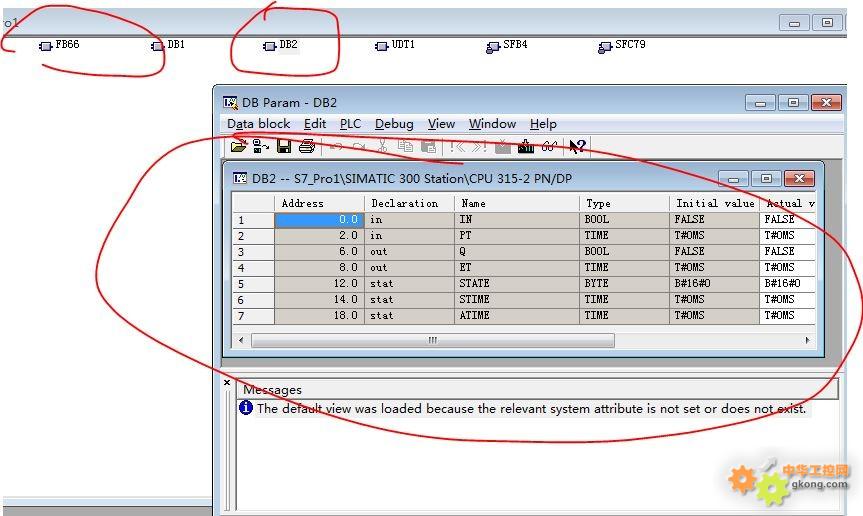The width and height of the screenshot is (863, 516).
Task: Click the address cell 12.0
Action: [319, 283]
